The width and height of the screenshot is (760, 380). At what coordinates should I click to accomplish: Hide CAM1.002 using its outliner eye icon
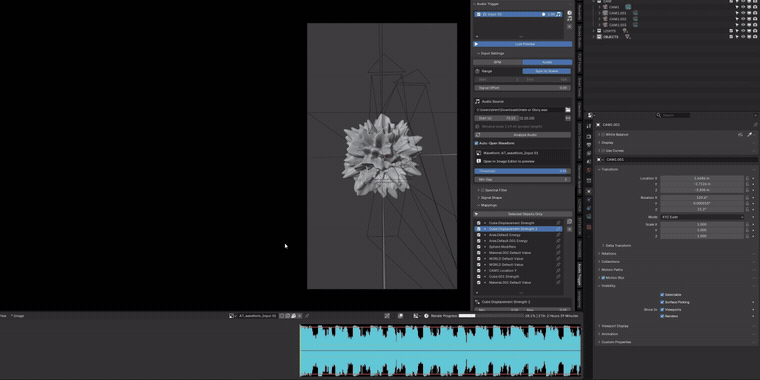point(743,19)
